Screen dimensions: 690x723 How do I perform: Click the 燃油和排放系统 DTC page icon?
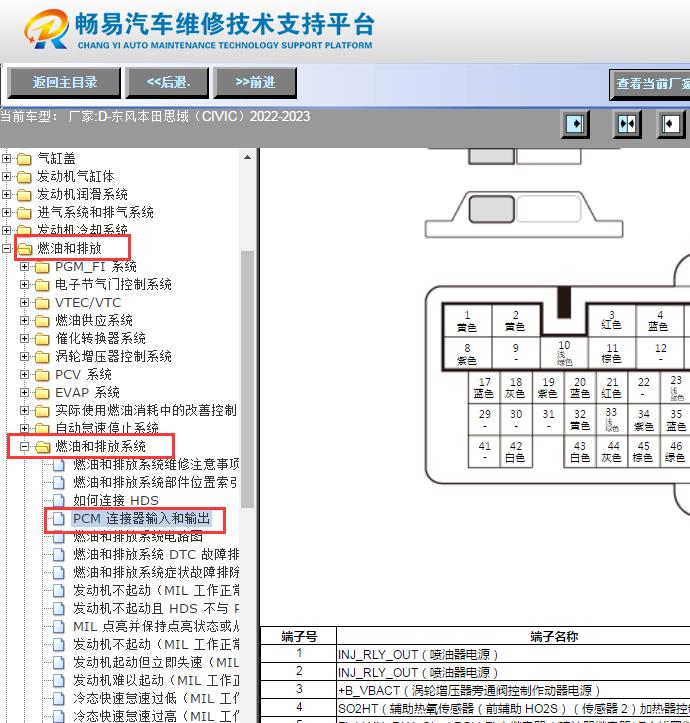59,555
